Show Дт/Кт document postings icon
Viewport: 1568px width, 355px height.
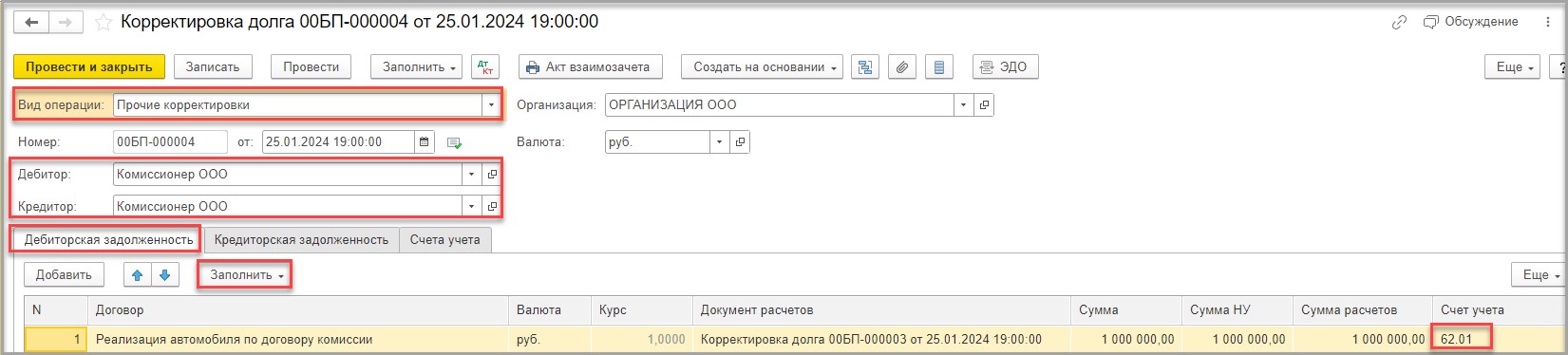point(485,66)
